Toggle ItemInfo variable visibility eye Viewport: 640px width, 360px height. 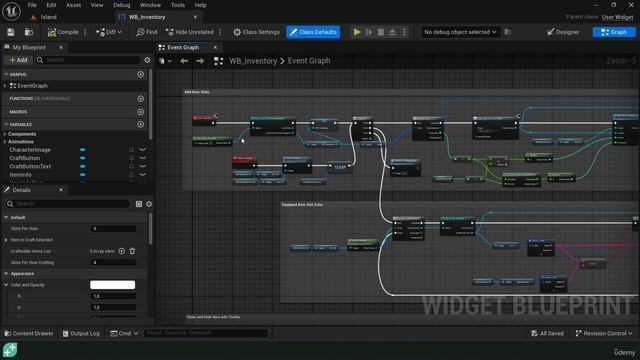coord(142,174)
